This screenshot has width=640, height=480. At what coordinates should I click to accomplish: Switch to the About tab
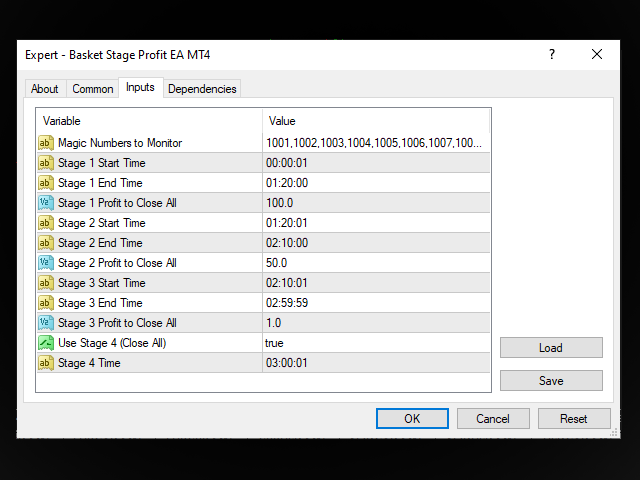click(x=45, y=89)
